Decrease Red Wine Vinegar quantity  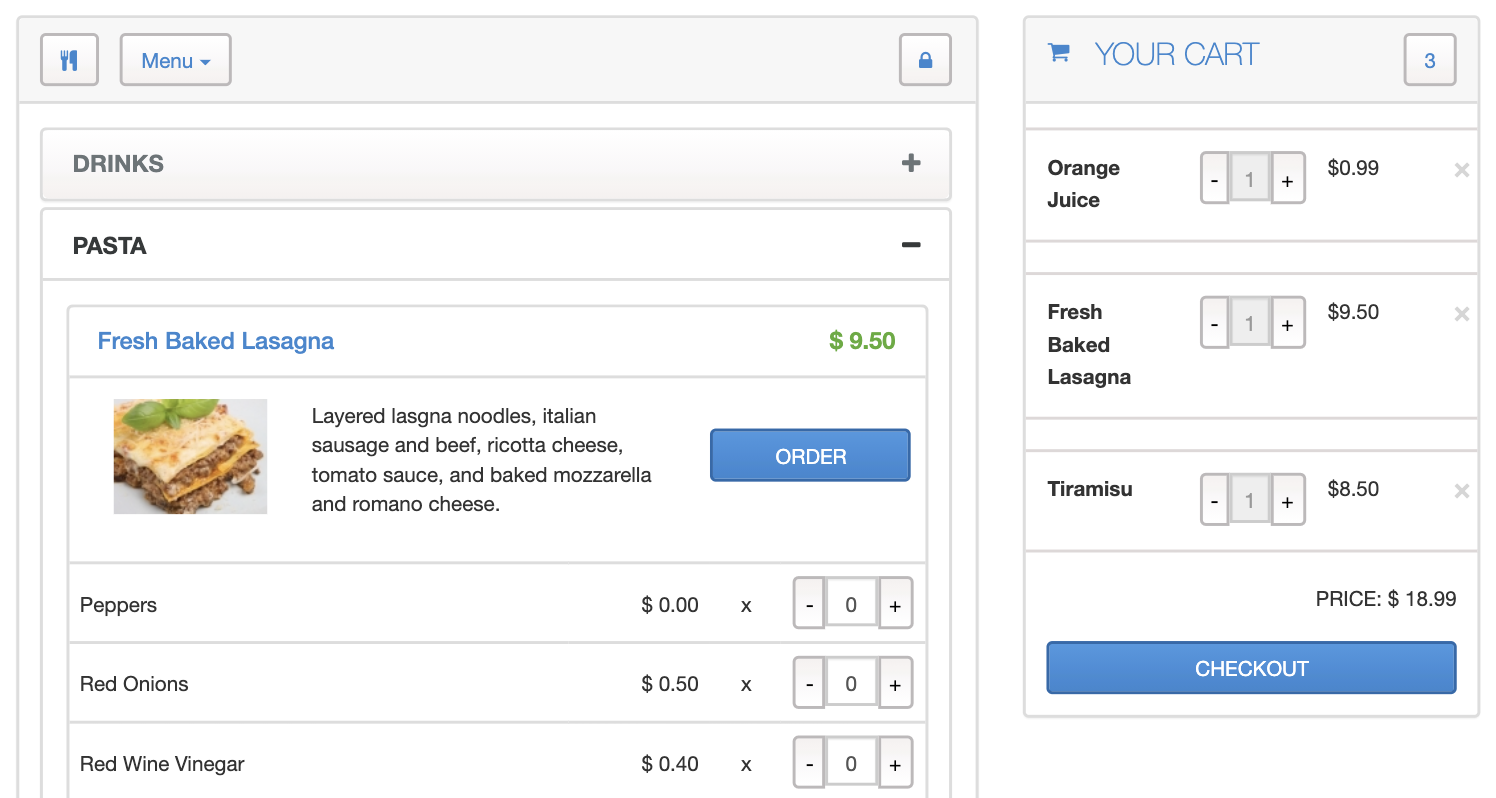click(809, 764)
